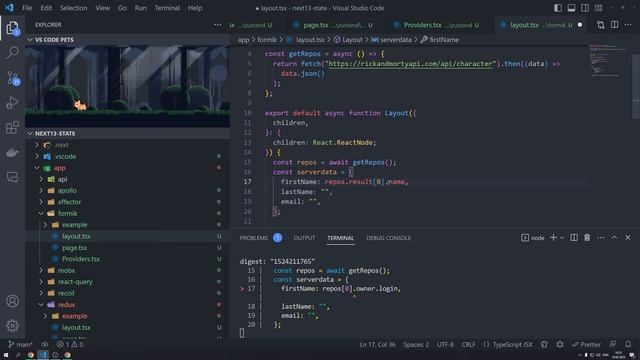640x360 pixels.
Task: Toggle primary side bar visibility
Action: (x=558, y=8)
